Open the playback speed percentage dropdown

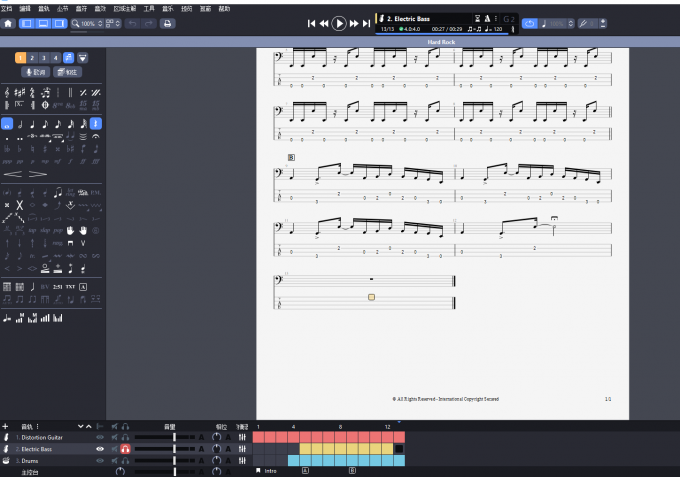pos(557,23)
